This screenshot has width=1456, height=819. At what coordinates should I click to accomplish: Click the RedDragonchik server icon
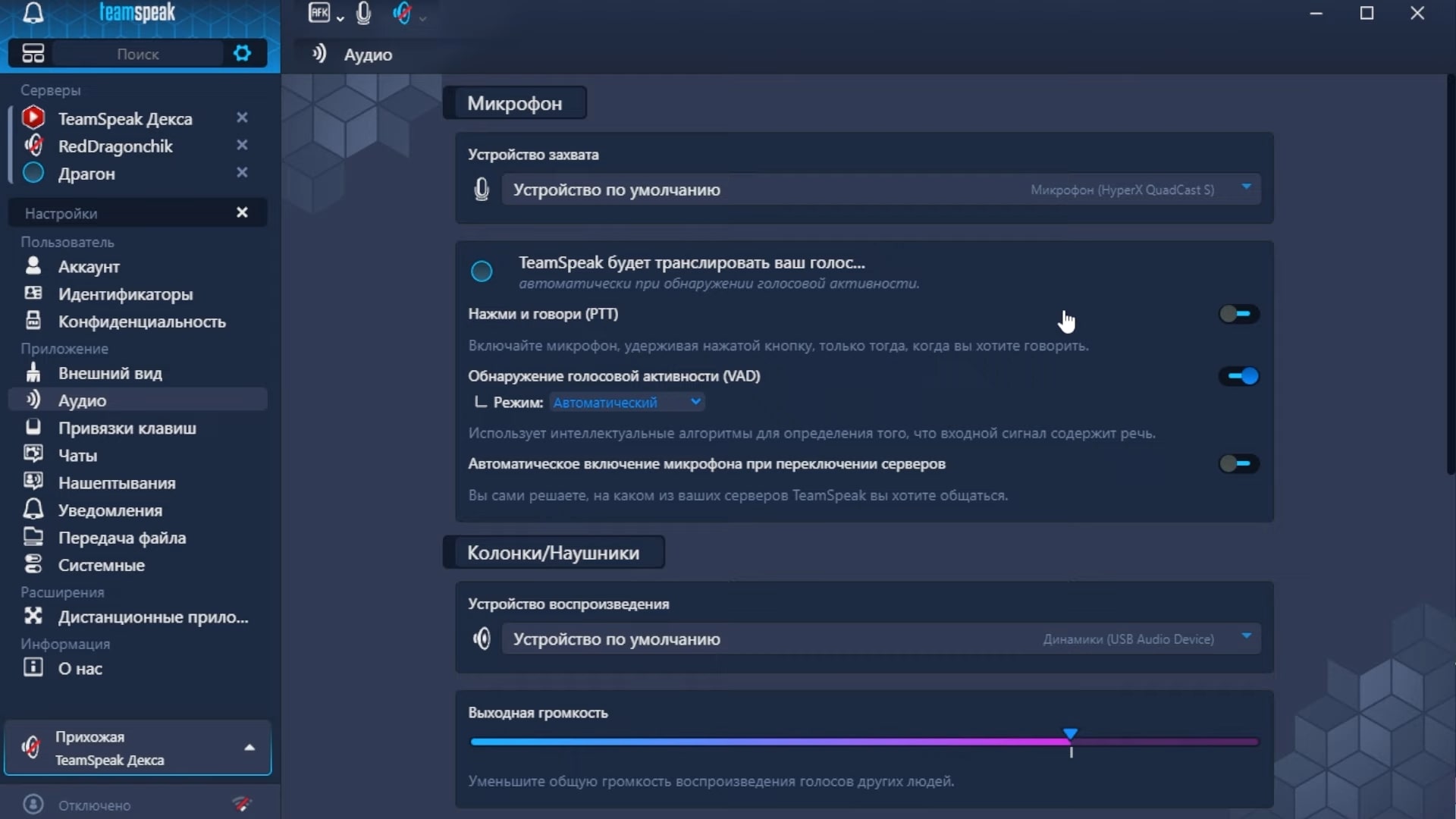point(33,145)
